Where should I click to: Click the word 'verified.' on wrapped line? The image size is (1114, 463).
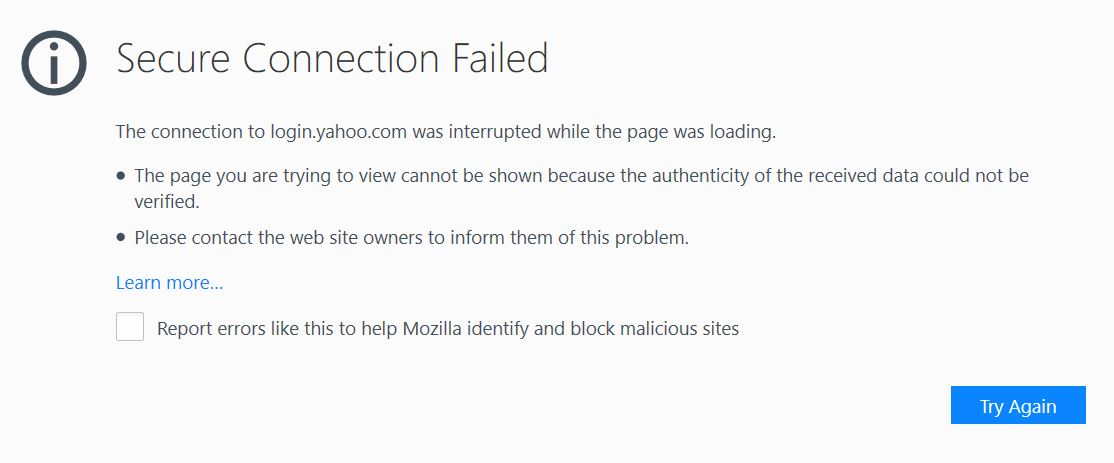167,202
